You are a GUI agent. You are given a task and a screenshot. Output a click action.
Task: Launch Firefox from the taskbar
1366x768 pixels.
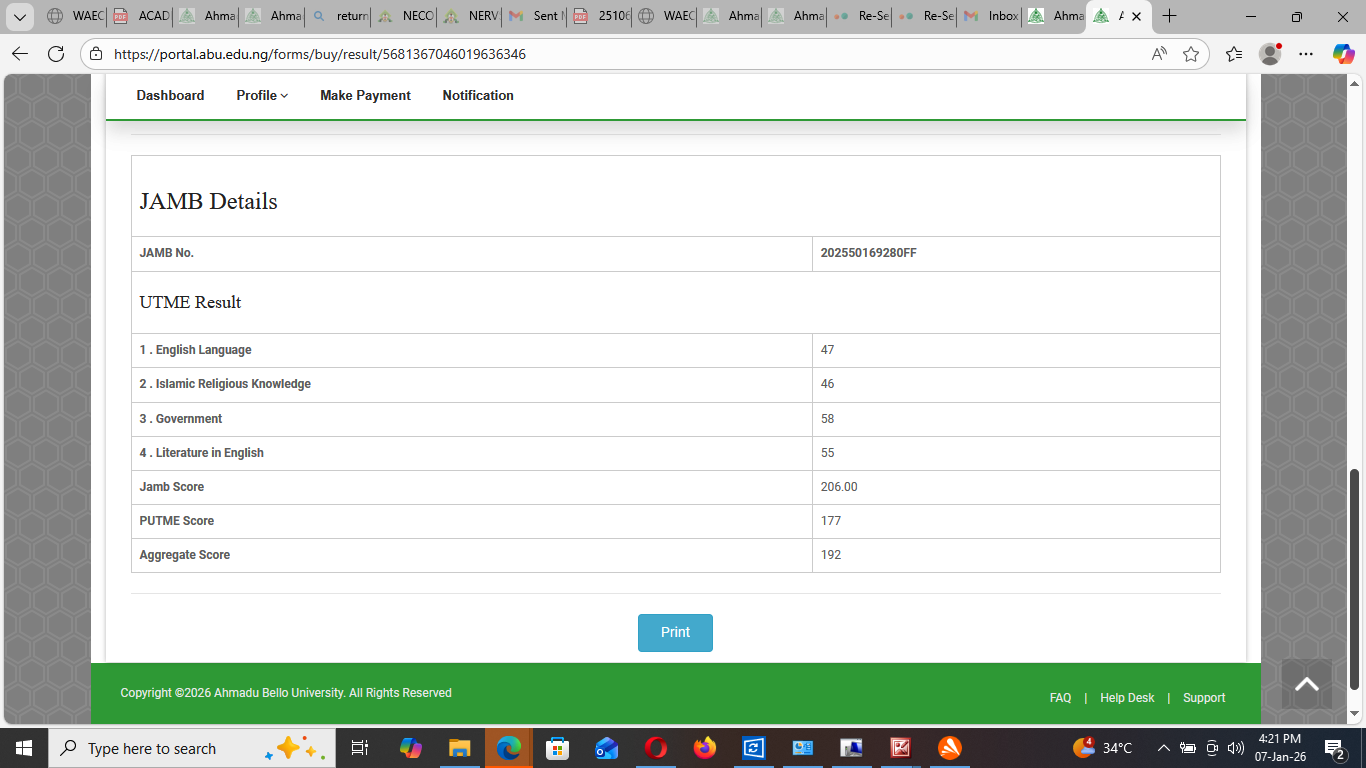click(x=705, y=748)
